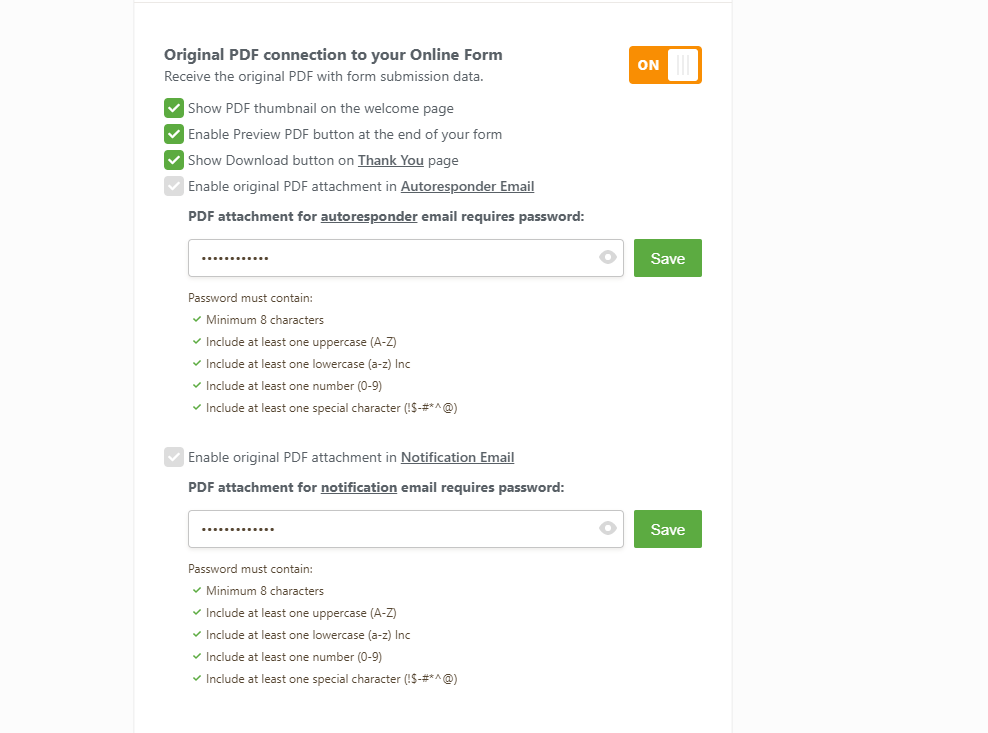Focus the autoresponder PDF password field

click(390, 258)
